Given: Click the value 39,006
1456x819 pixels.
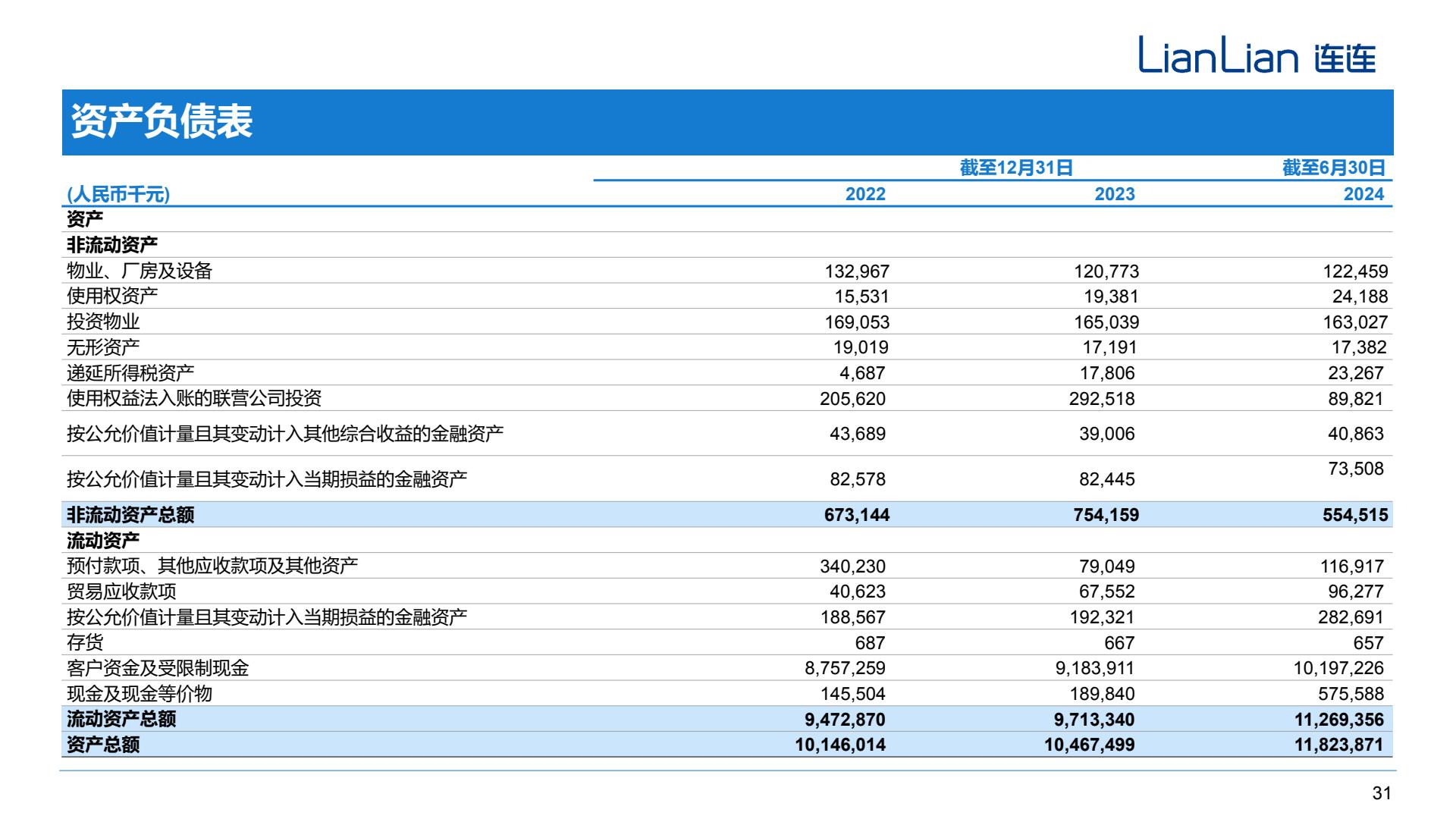Looking at the screenshot, I should point(1107,434).
